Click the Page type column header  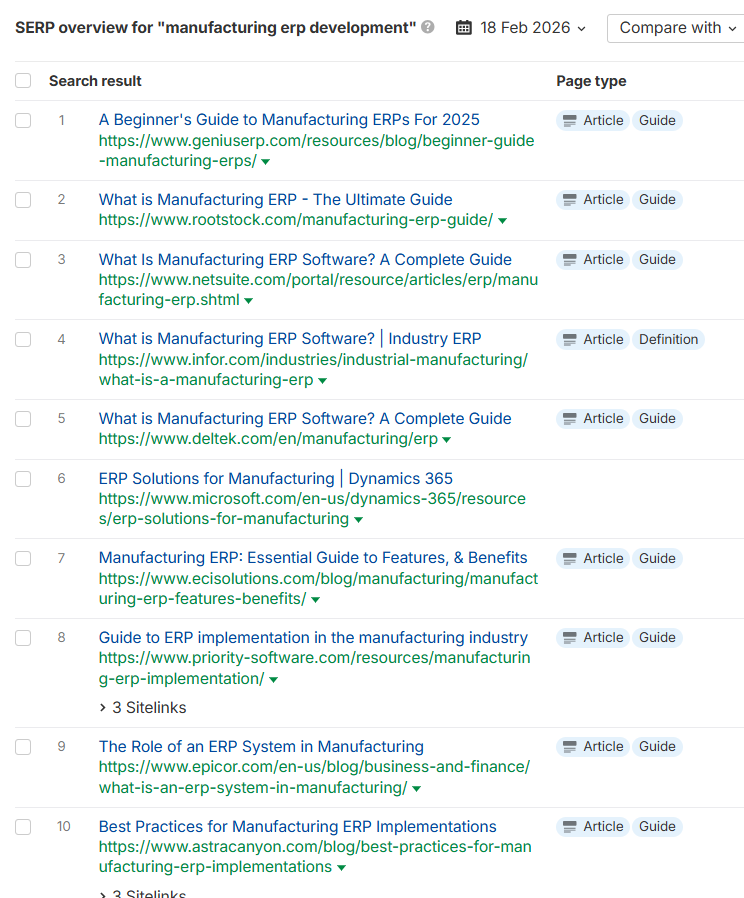coord(591,81)
